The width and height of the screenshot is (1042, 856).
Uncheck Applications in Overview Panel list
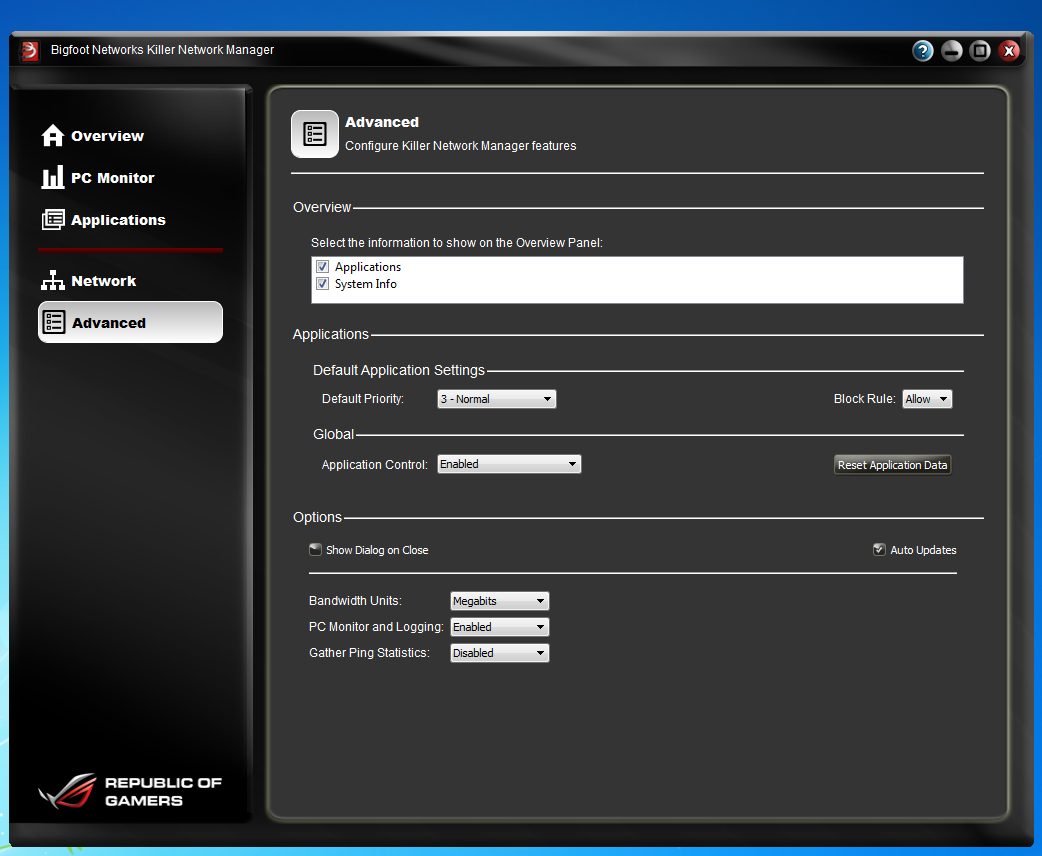(x=322, y=267)
